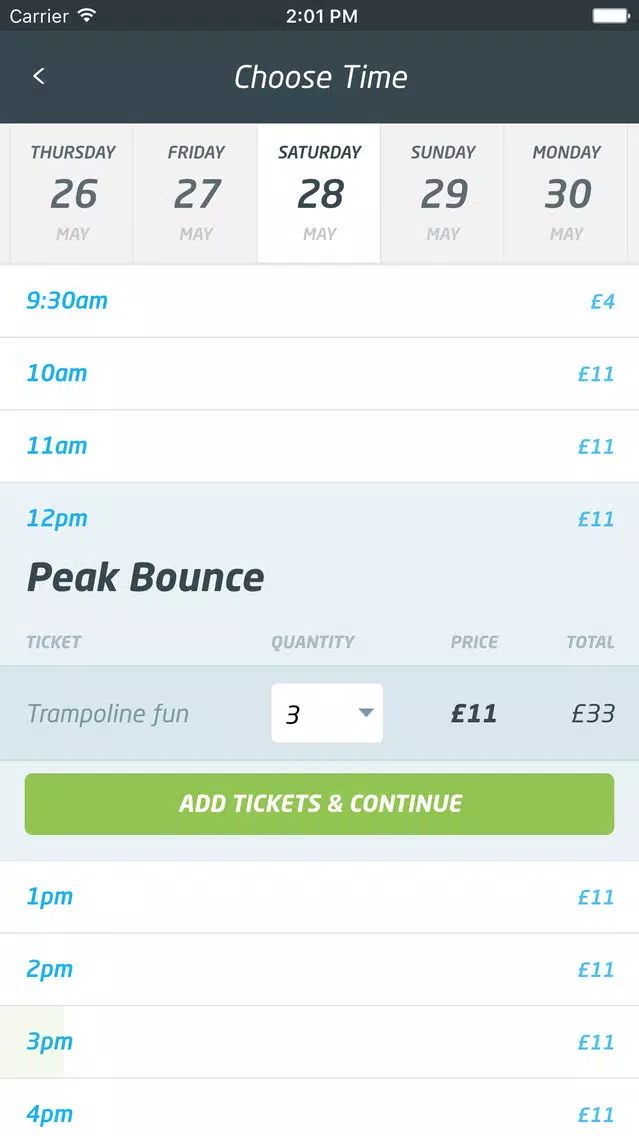Expand the 4pm time slot
The image size is (639, 1136).
(320, 1108)
